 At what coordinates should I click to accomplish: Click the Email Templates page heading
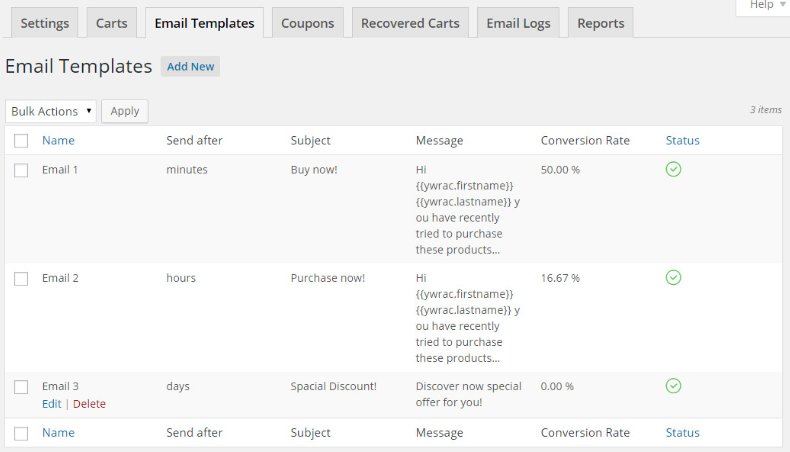pos(79,67)
